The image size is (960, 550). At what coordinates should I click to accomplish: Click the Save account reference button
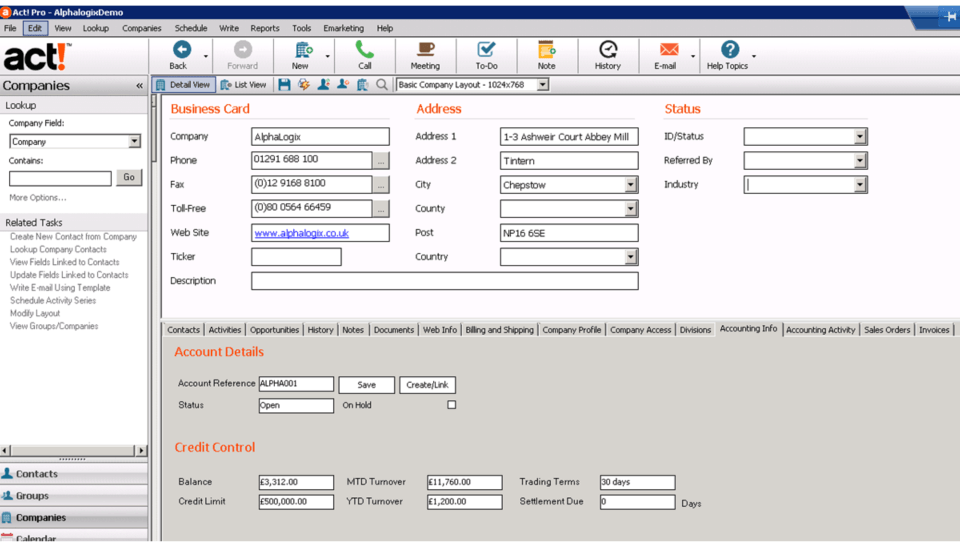pos(366,385)
